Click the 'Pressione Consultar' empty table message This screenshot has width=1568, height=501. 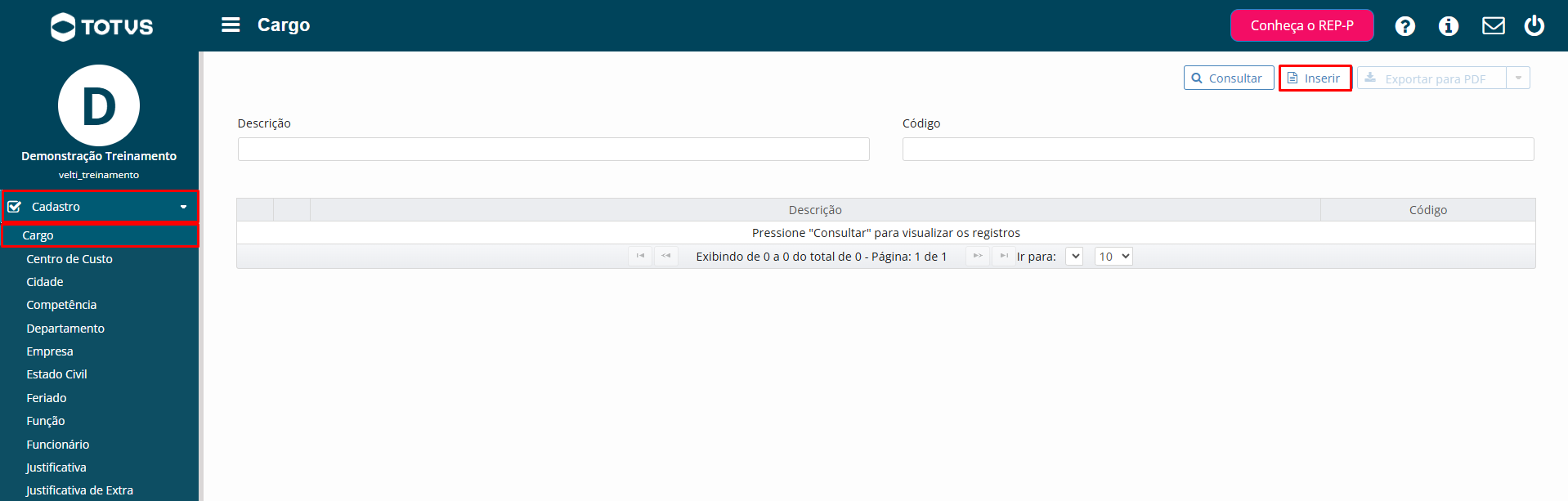click(x=886, y=233)
